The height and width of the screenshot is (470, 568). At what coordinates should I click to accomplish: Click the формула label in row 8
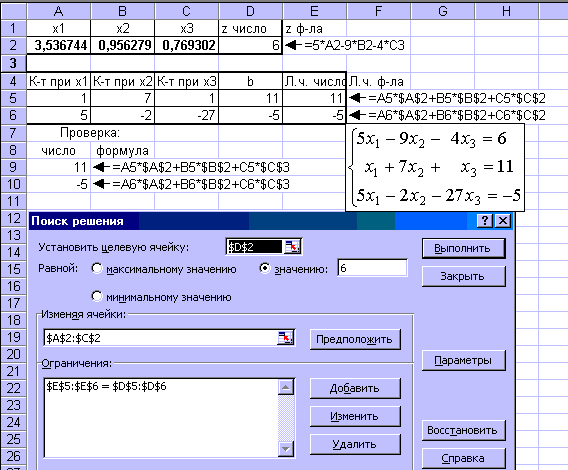pos(122,150)
